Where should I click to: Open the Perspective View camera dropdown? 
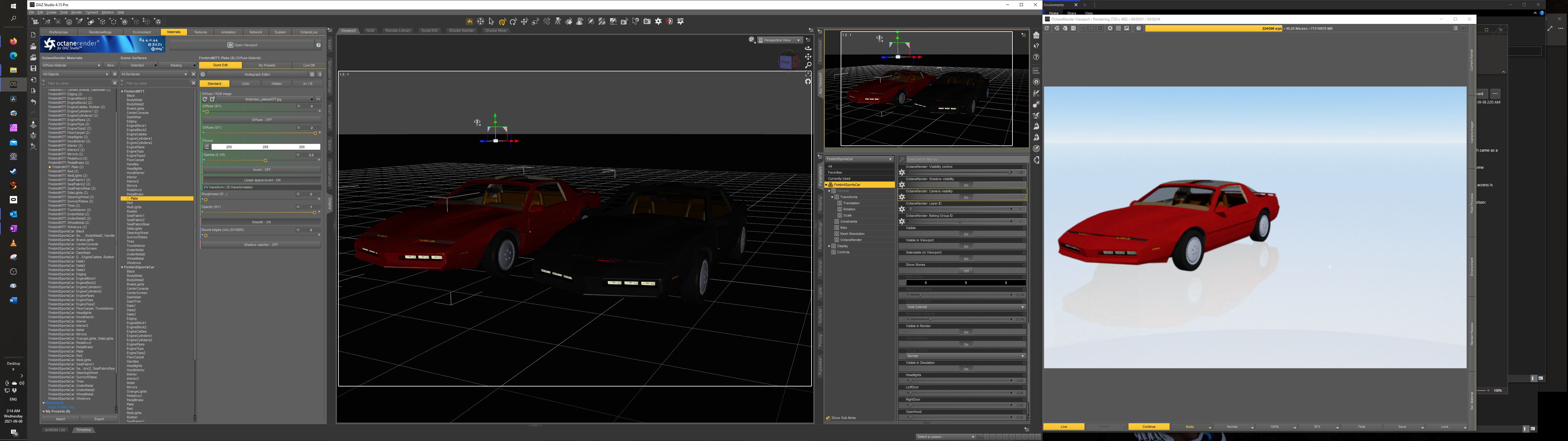tap(780, 40)
